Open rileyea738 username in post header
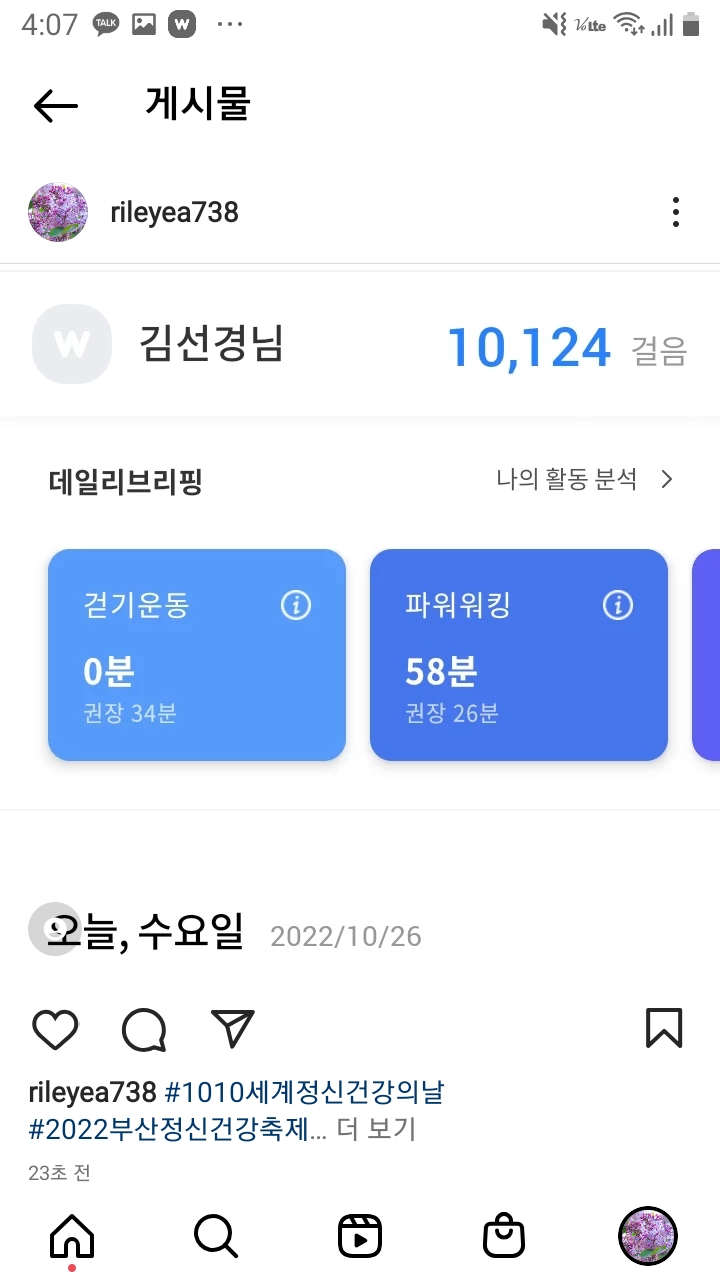 click(174, 212)
